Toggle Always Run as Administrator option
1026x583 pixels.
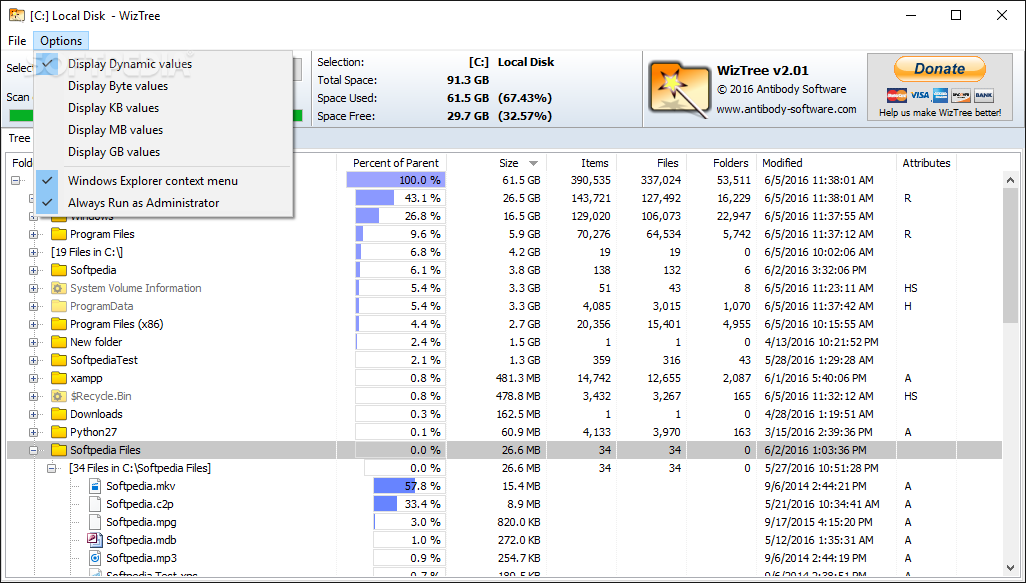point(164,203)
